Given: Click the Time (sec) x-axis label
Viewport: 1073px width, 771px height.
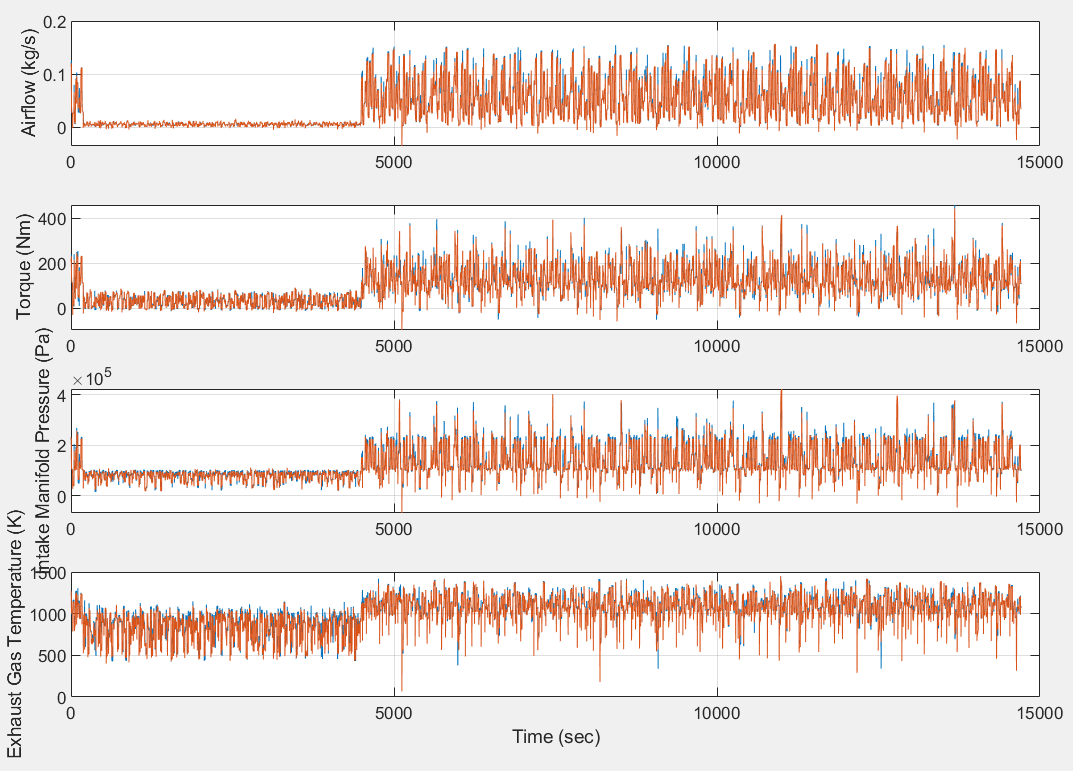Looking at the screenshot, I should point(556,735).
